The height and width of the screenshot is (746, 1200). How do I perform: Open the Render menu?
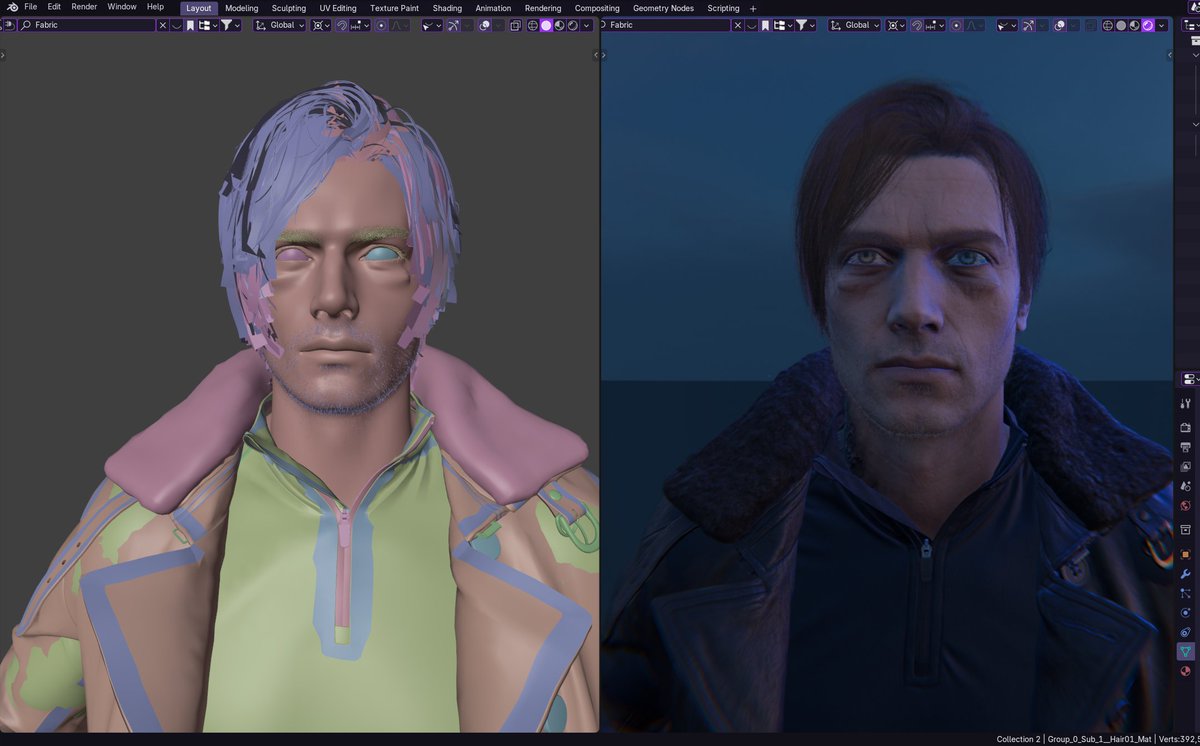[x=84, y=7]
